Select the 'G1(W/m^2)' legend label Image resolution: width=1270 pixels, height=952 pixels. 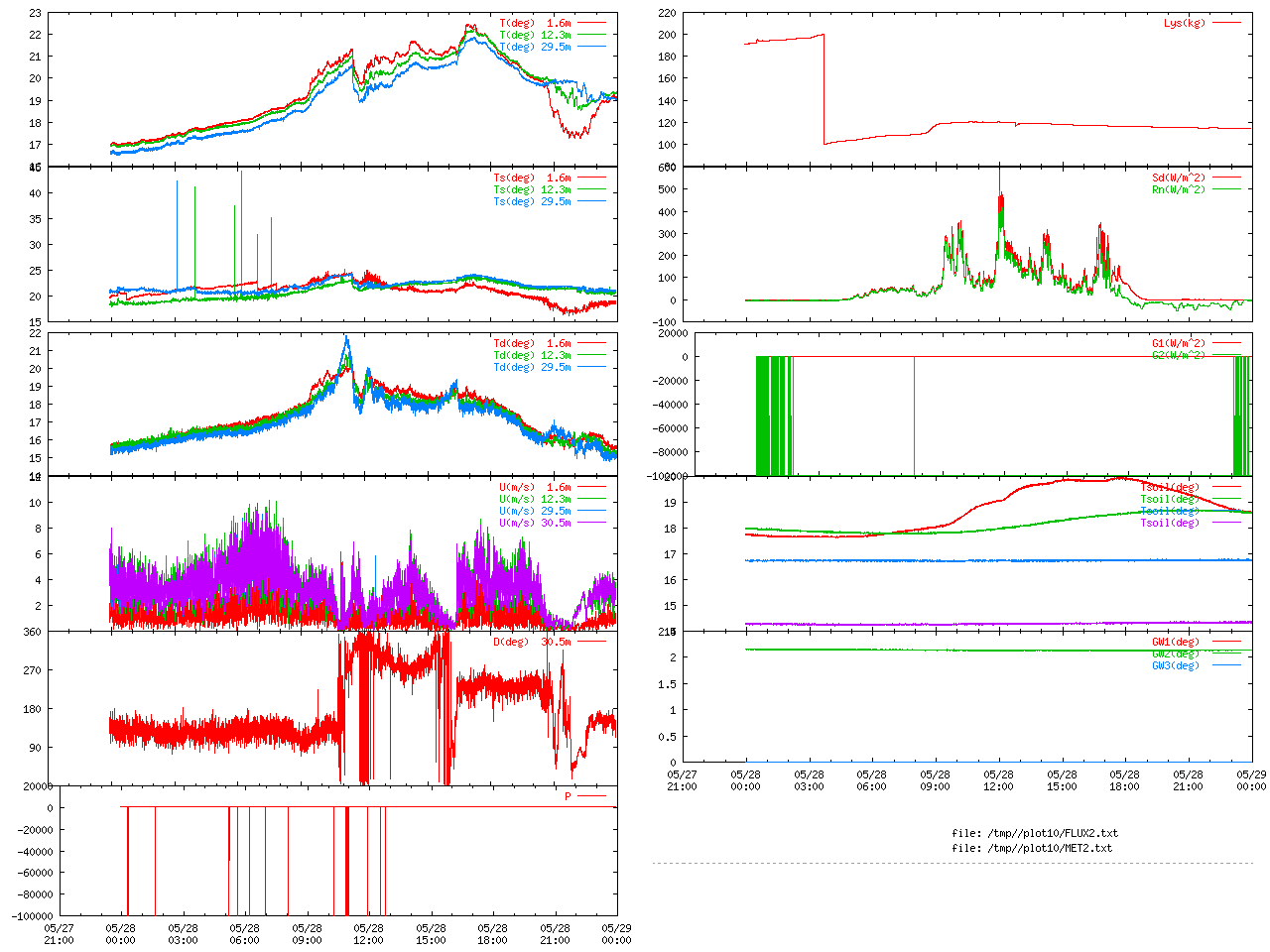(x=1179, y=343)
